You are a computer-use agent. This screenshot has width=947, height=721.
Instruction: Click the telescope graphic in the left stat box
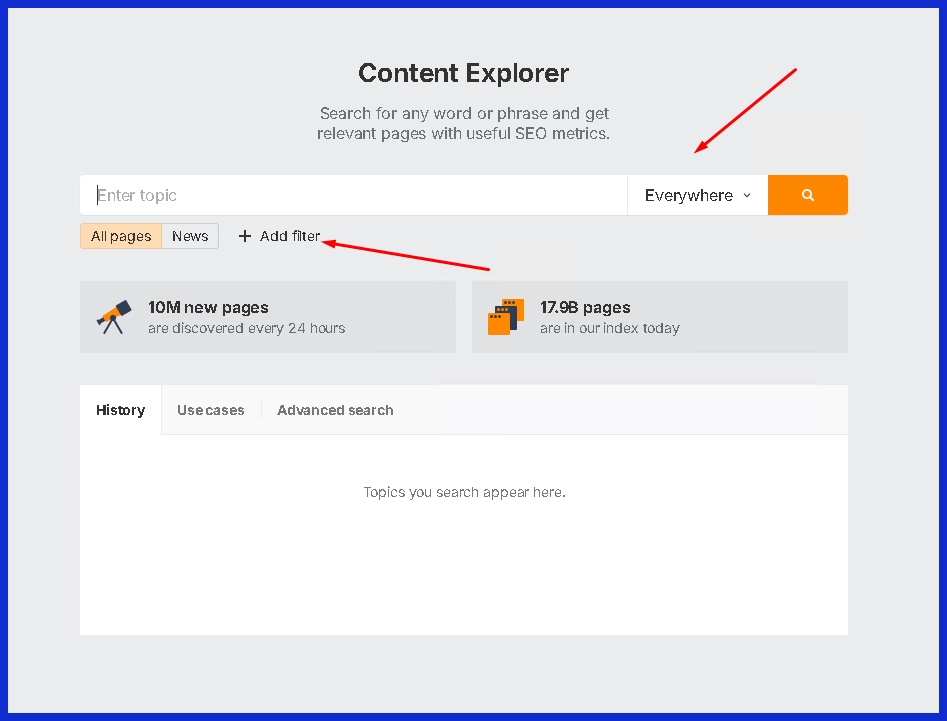click(x=113, y=317)
